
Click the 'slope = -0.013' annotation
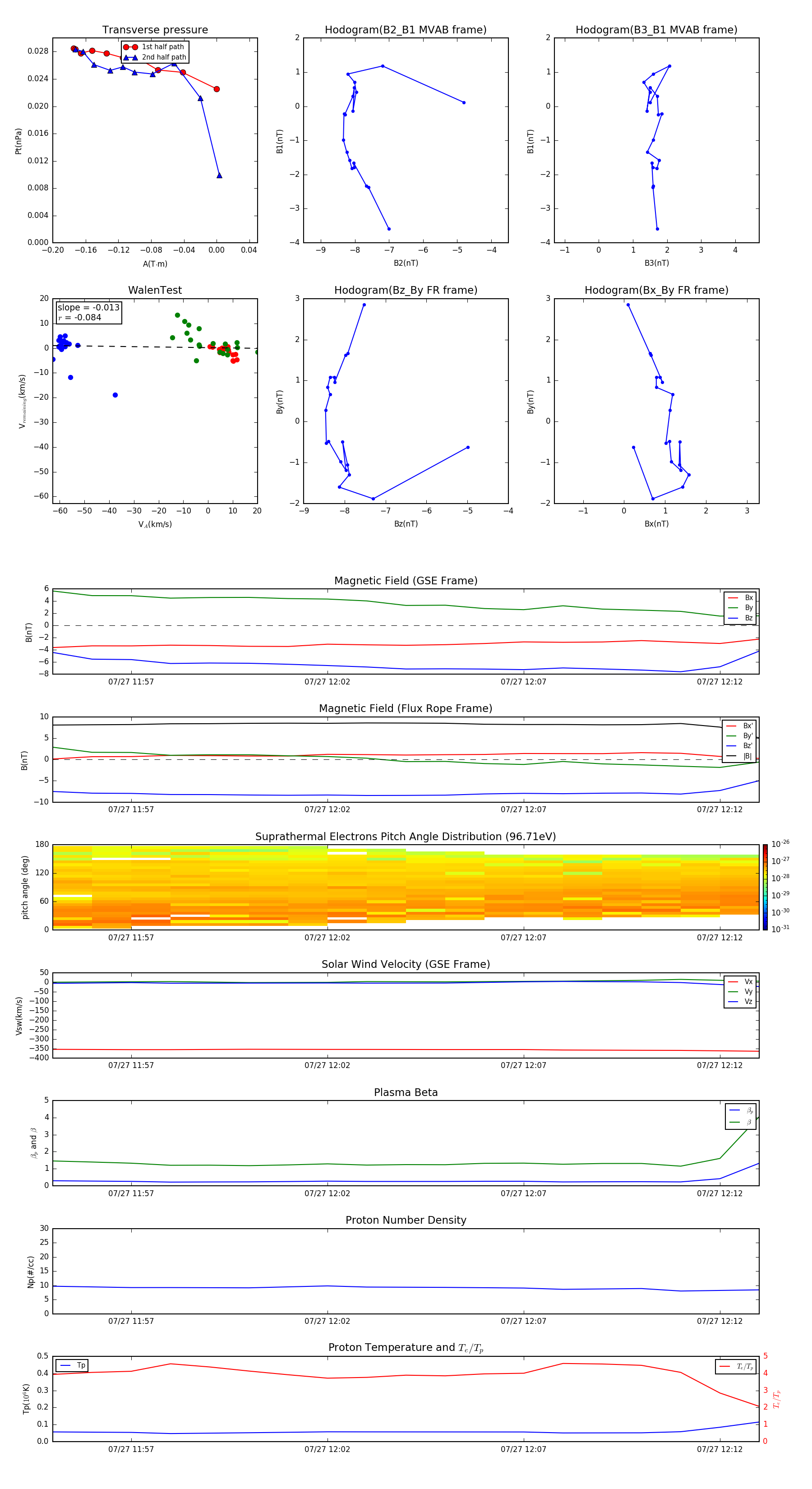tap(88, 308)
